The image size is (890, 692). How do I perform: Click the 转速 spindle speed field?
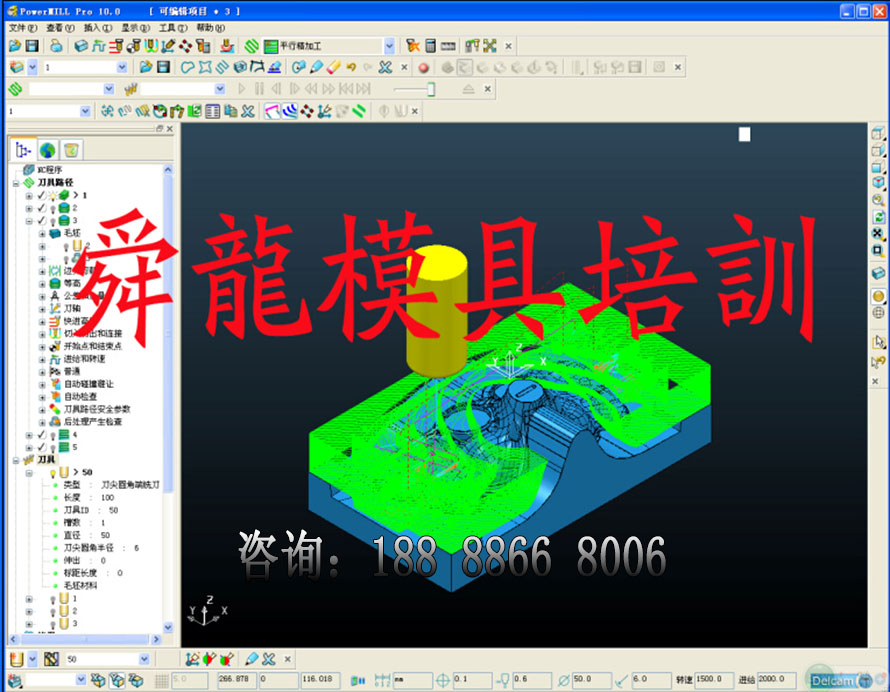709,680
